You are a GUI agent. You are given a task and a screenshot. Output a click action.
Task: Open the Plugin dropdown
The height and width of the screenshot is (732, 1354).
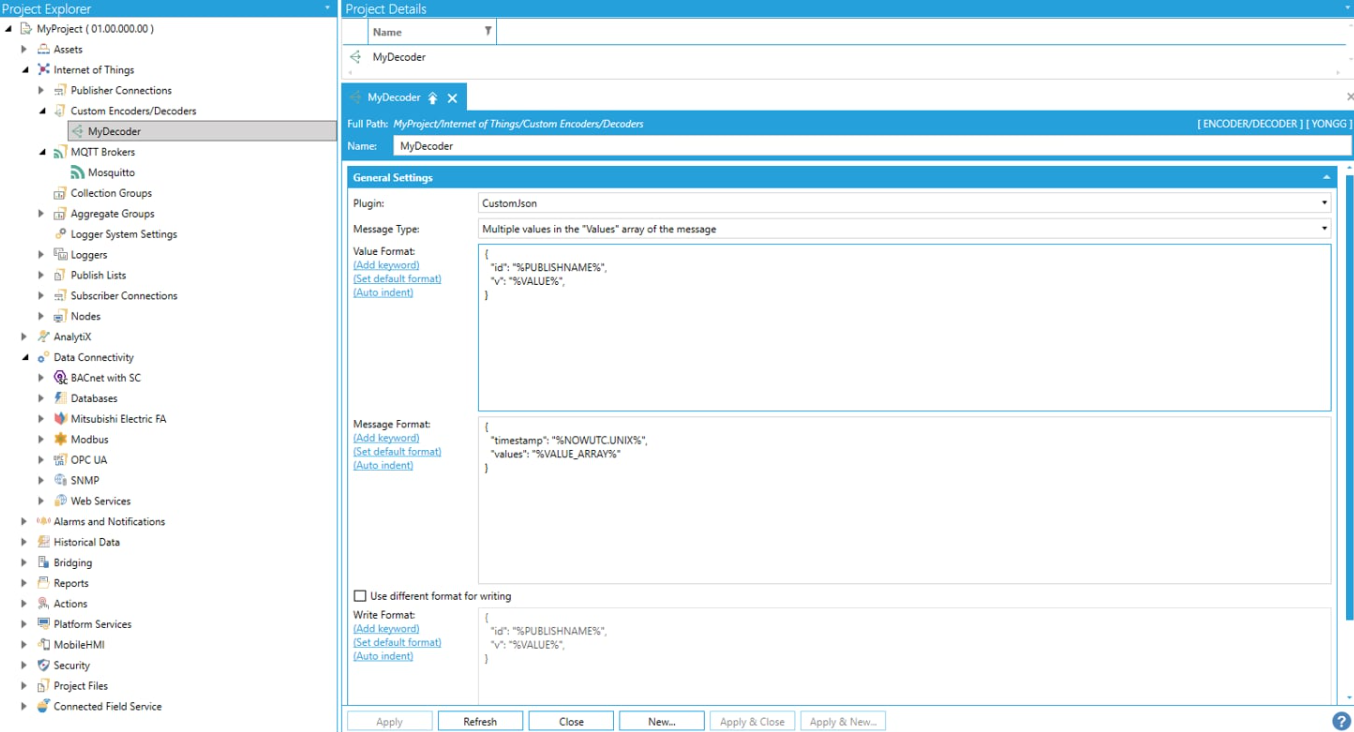(x=1324, y=203)
